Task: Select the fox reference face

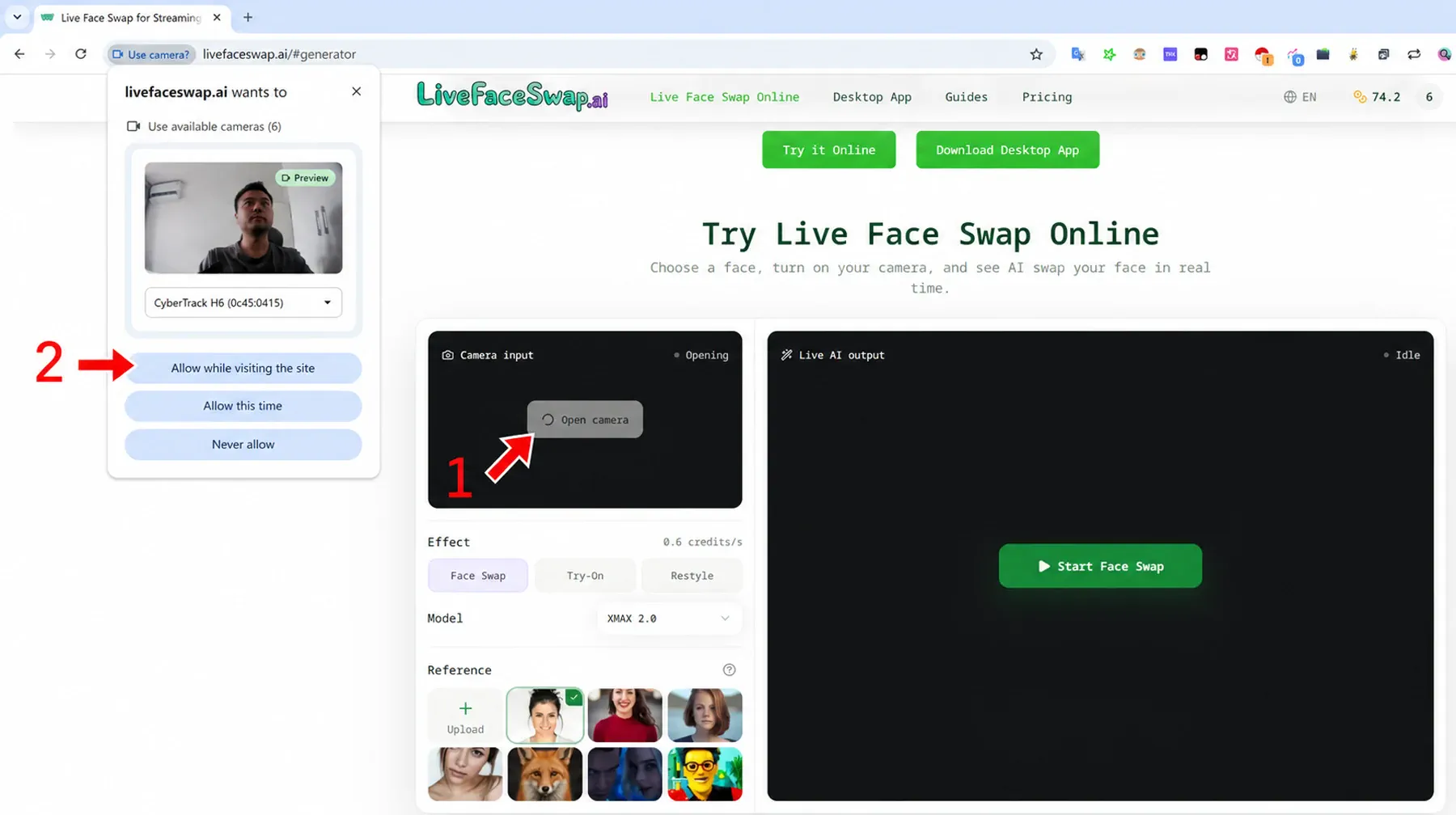Action: click(545, 775)
